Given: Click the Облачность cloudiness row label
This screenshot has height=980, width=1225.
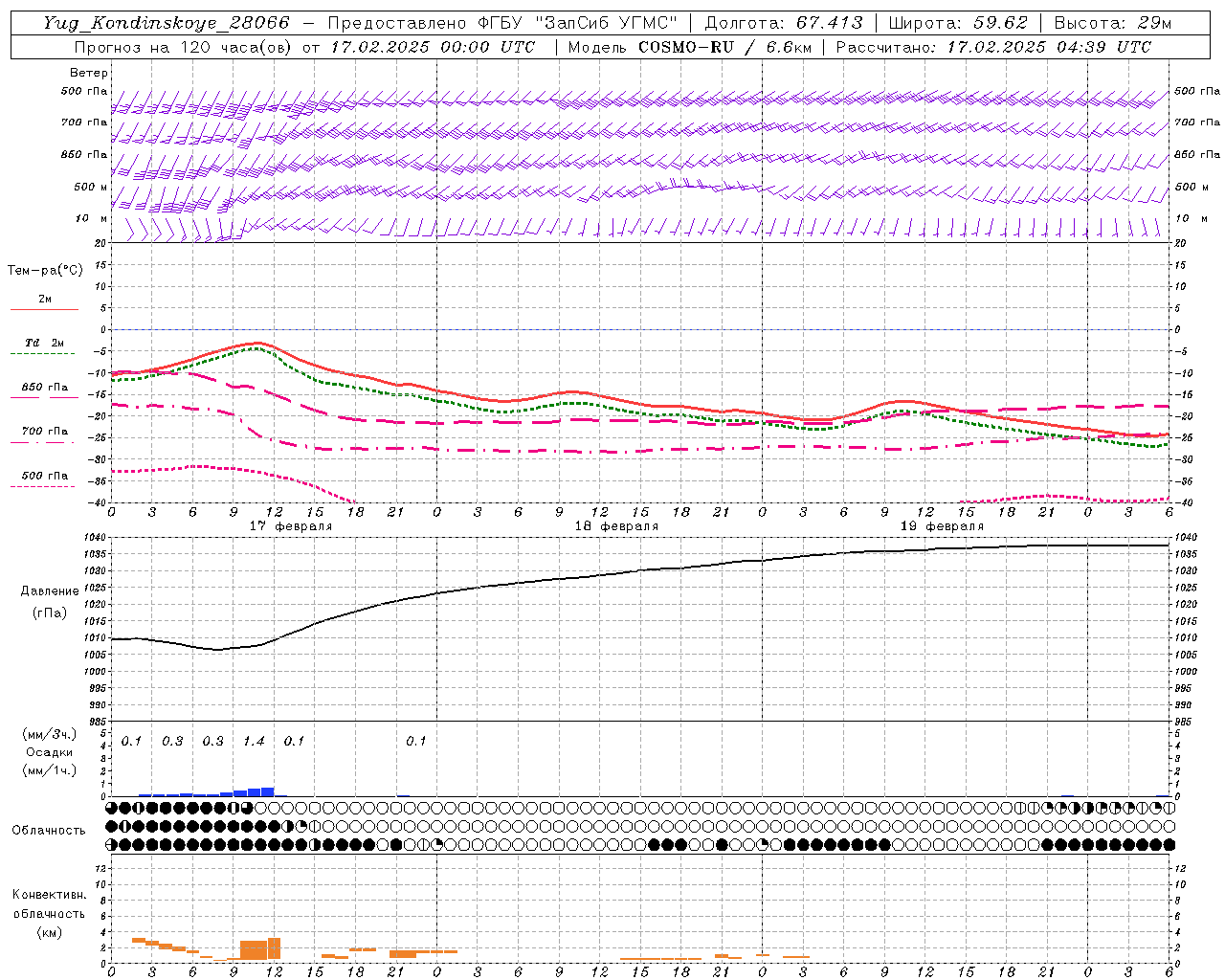Looking at the screenshot, I should [49, 830].
